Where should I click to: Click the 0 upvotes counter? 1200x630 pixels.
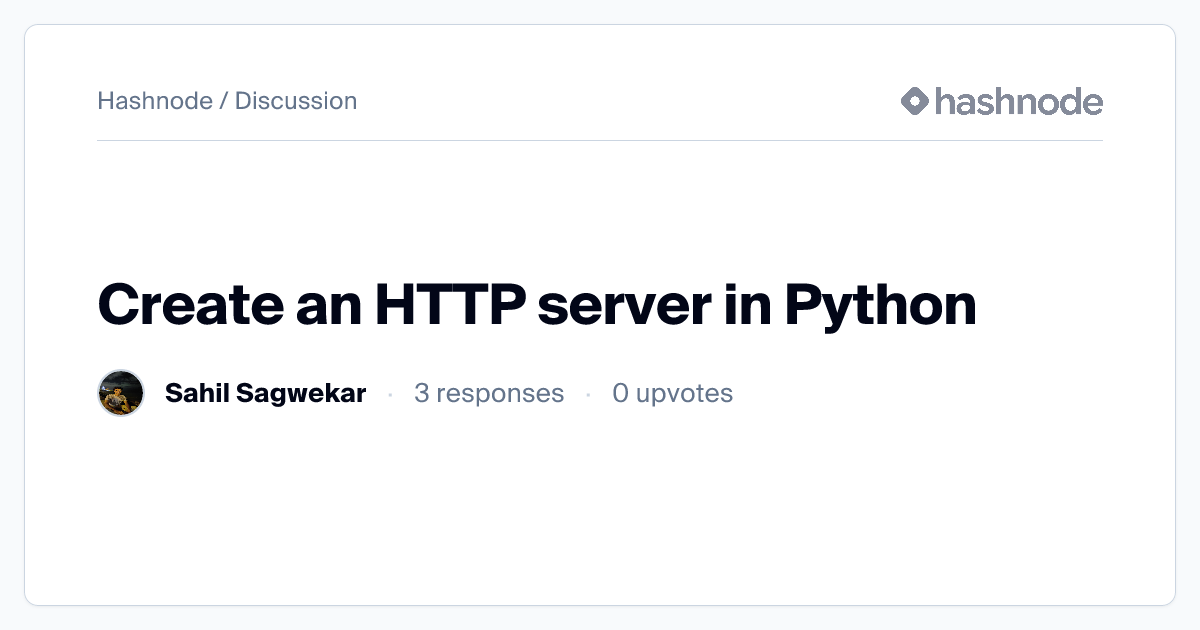[x=672, y=393]
